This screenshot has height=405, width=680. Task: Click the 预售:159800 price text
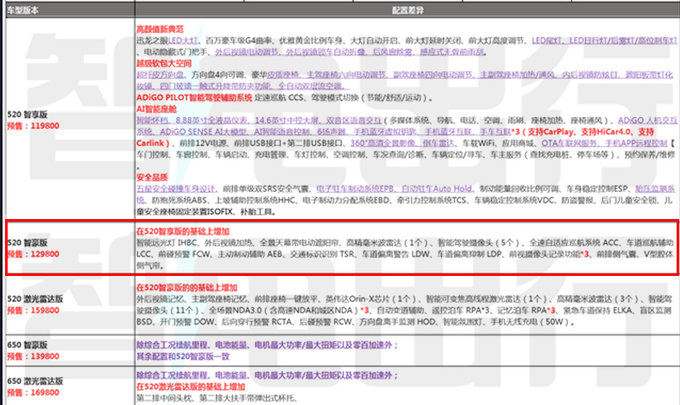point(33,310)
